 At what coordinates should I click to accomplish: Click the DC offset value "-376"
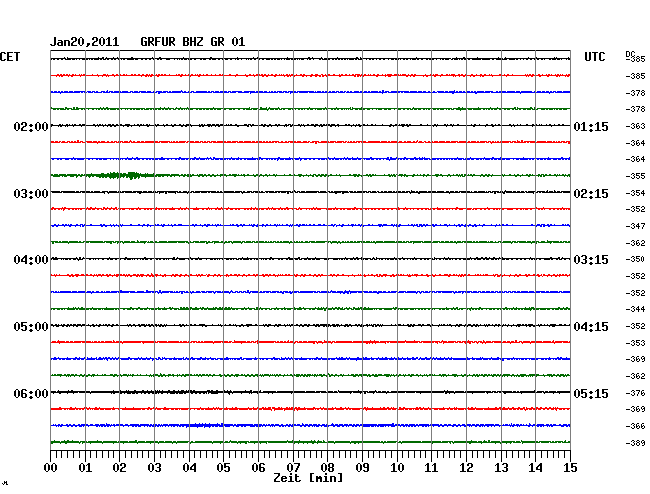click(x=635, y=393)
